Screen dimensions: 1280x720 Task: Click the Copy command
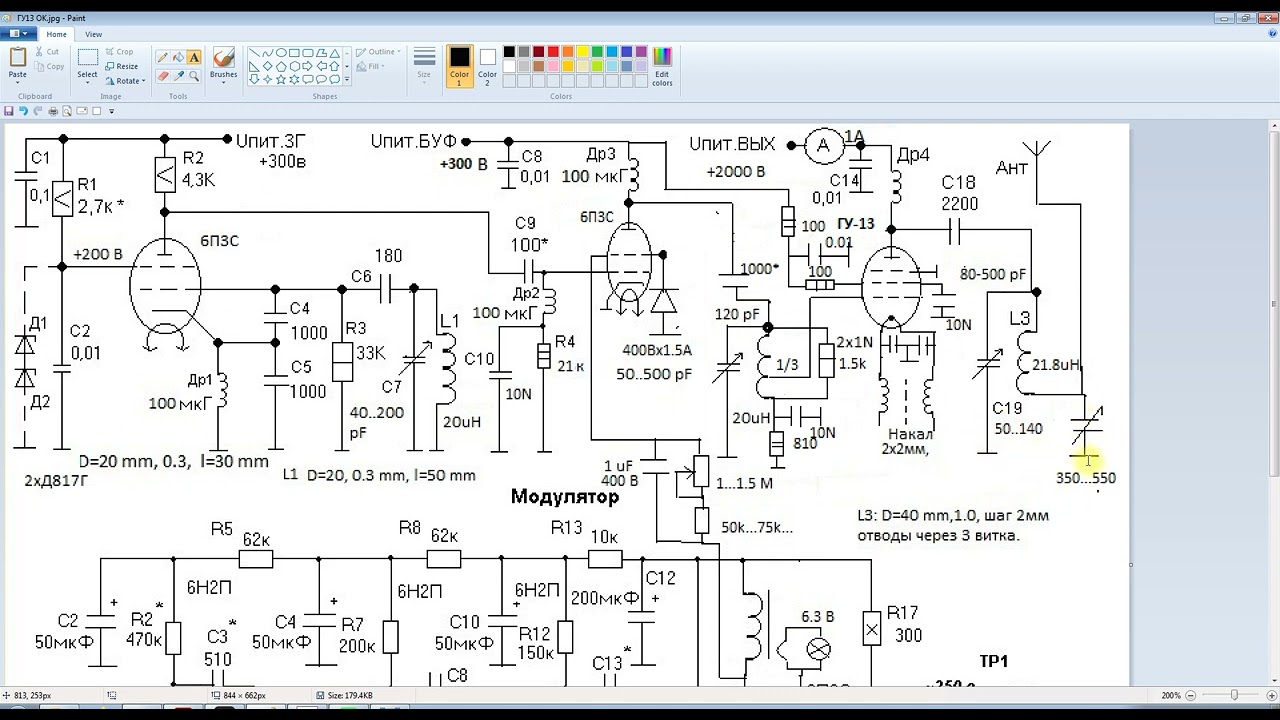pos(48,66)
